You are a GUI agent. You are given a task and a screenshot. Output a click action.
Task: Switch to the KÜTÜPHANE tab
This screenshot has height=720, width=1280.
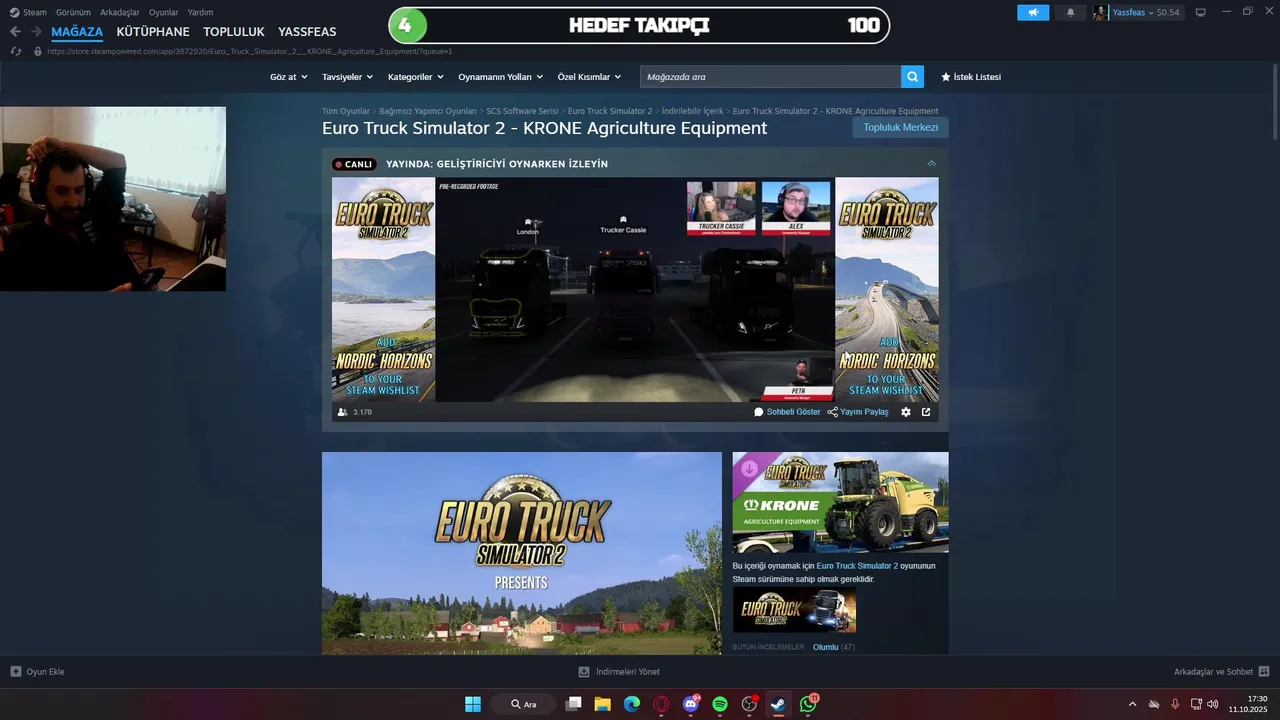[x=153, y=32]
